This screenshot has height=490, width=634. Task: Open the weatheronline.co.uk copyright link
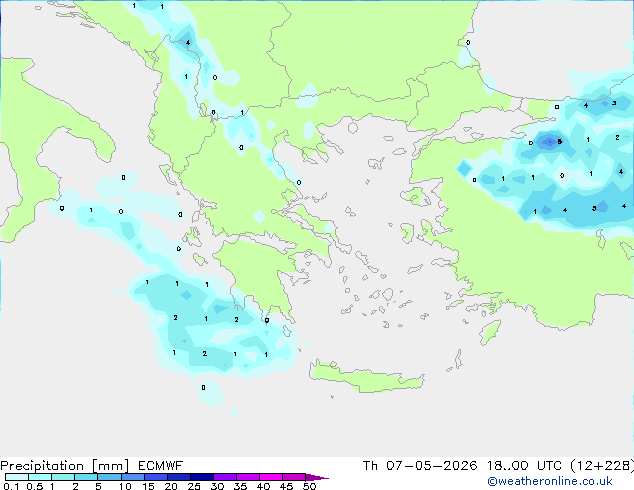point(550,481)
